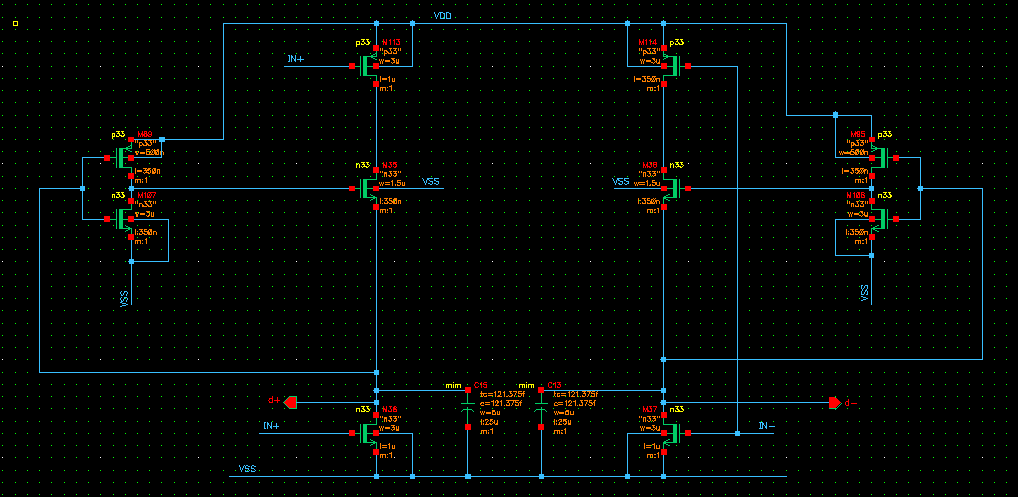Image resolution: width=1018 pixels, height=497 pixels.
Task: Click the d+ output pin arrow
Action: point(290,403)
